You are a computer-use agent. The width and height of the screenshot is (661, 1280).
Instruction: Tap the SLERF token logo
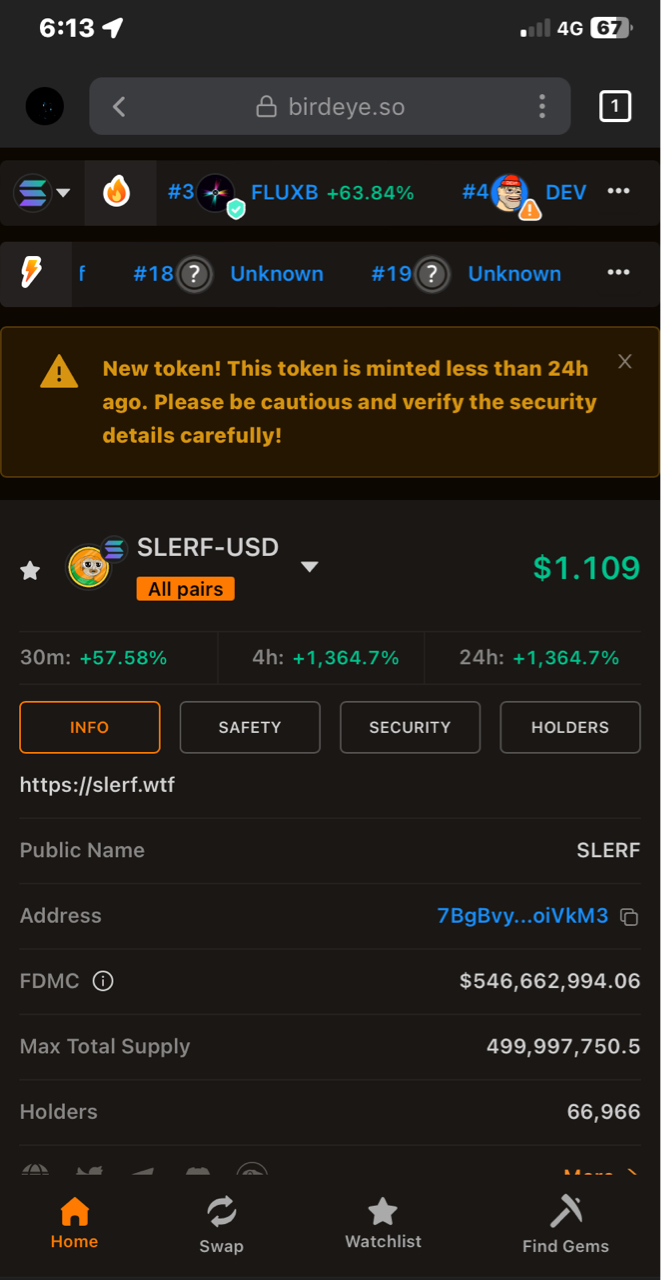click(x=89, y=567)
